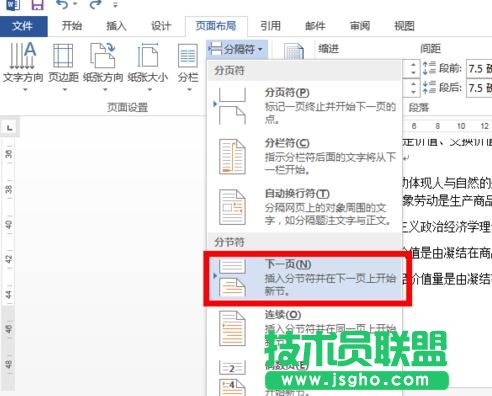Switch to the 开始 tab
The image size is (492, 396).
pos(72,26)
